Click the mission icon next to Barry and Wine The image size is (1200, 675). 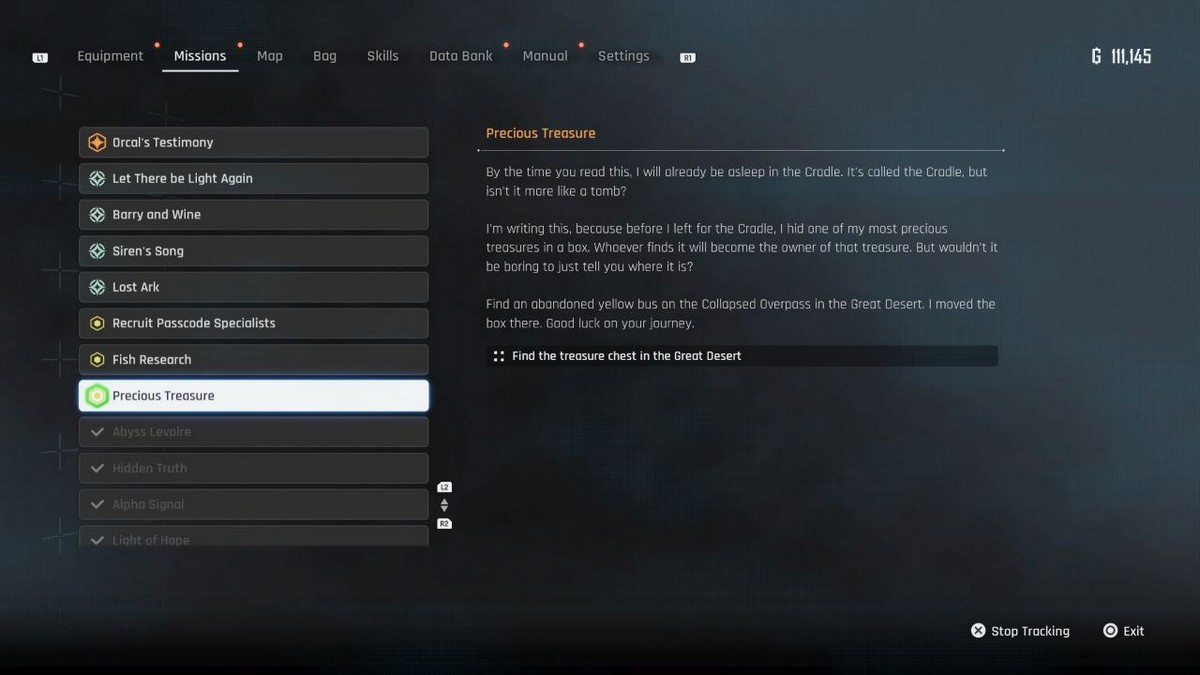pyautogui.click(x=97, y=215)
